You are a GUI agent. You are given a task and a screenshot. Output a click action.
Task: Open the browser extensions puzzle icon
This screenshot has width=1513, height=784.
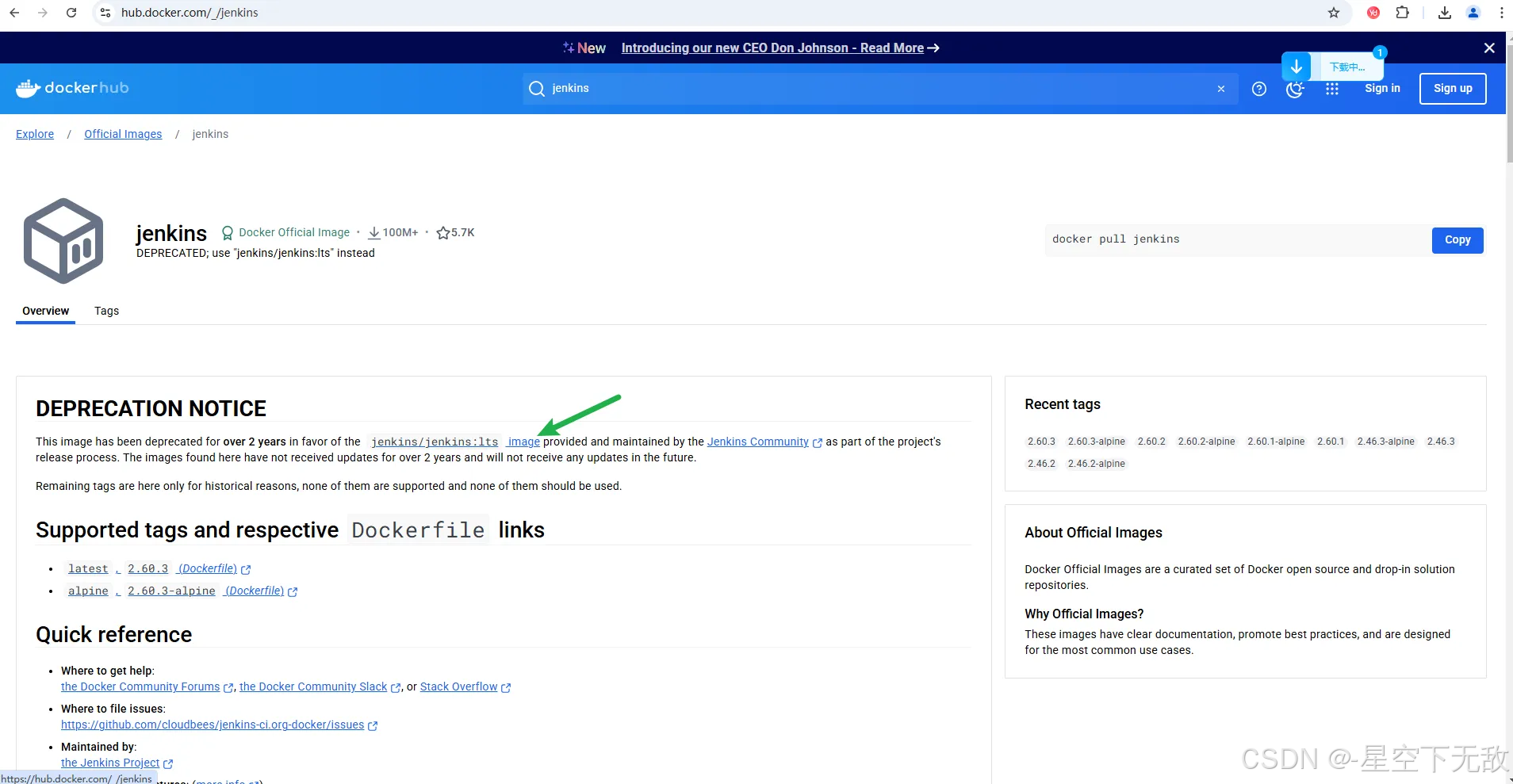[x=1403, y=13]
